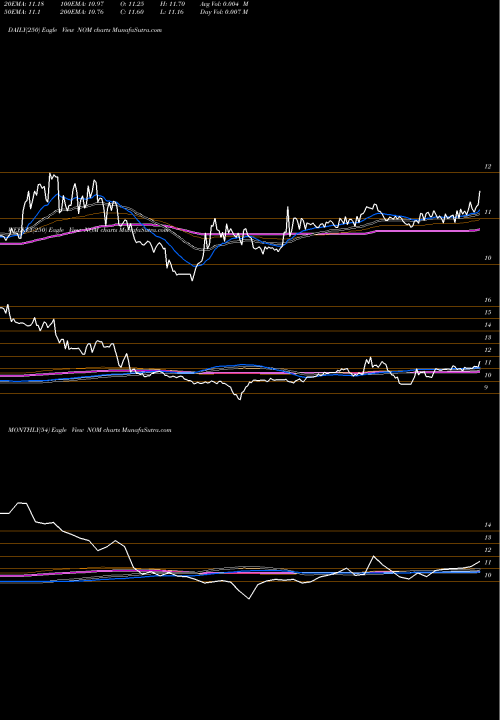Click the 12 price label on the daily chart axis
The height and width of the screenshot is (720, 500).
tap(488, 167)
